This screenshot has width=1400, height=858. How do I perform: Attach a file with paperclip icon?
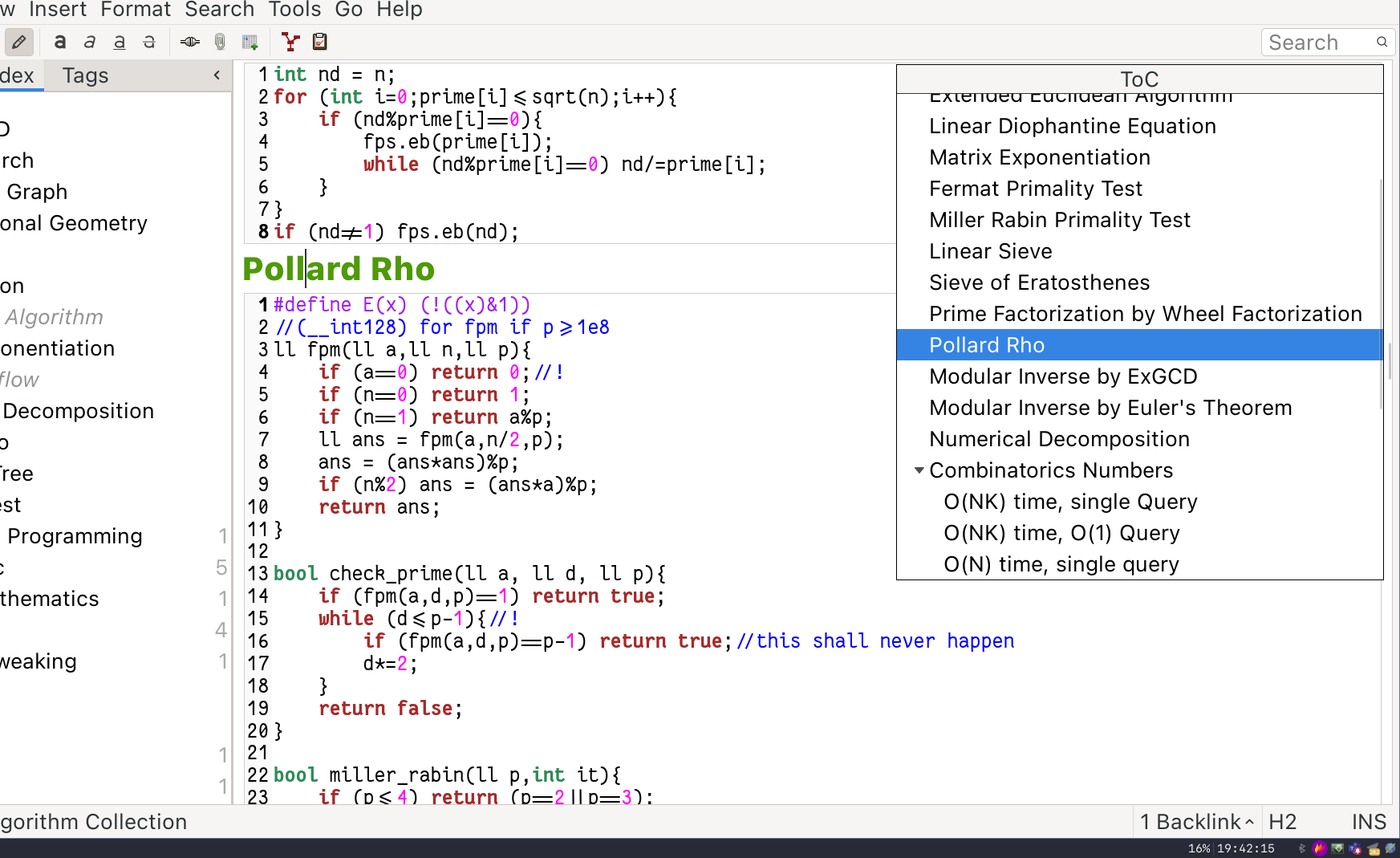click(220, 42)
